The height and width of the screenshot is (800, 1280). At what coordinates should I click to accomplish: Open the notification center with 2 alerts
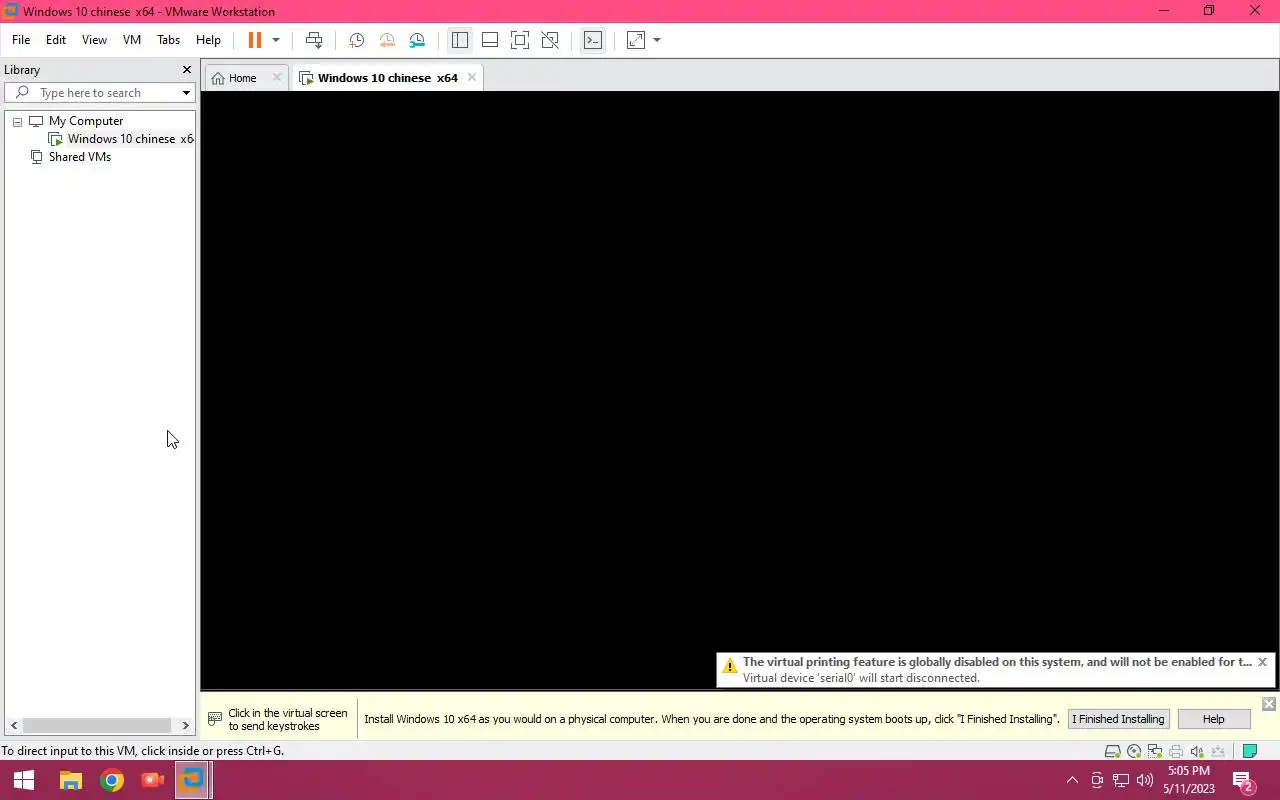click(1243, 780)
